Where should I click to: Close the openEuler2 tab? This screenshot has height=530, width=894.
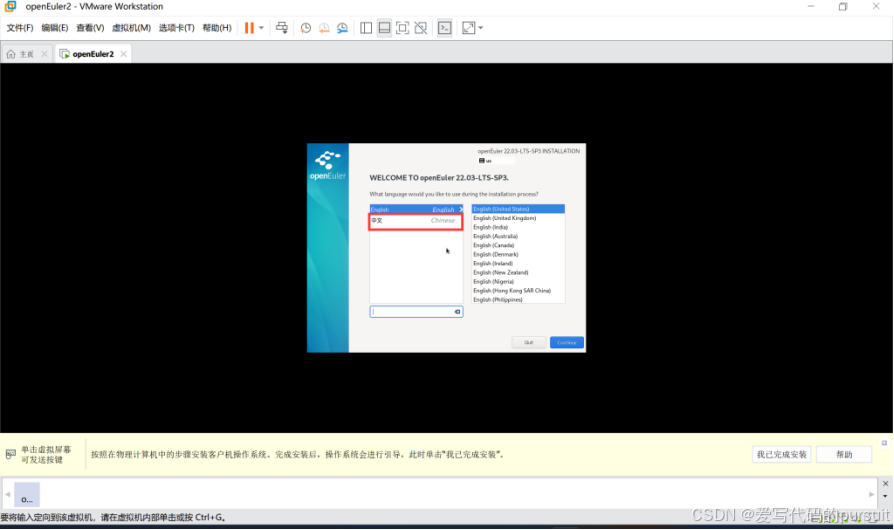tap(123, 54)
